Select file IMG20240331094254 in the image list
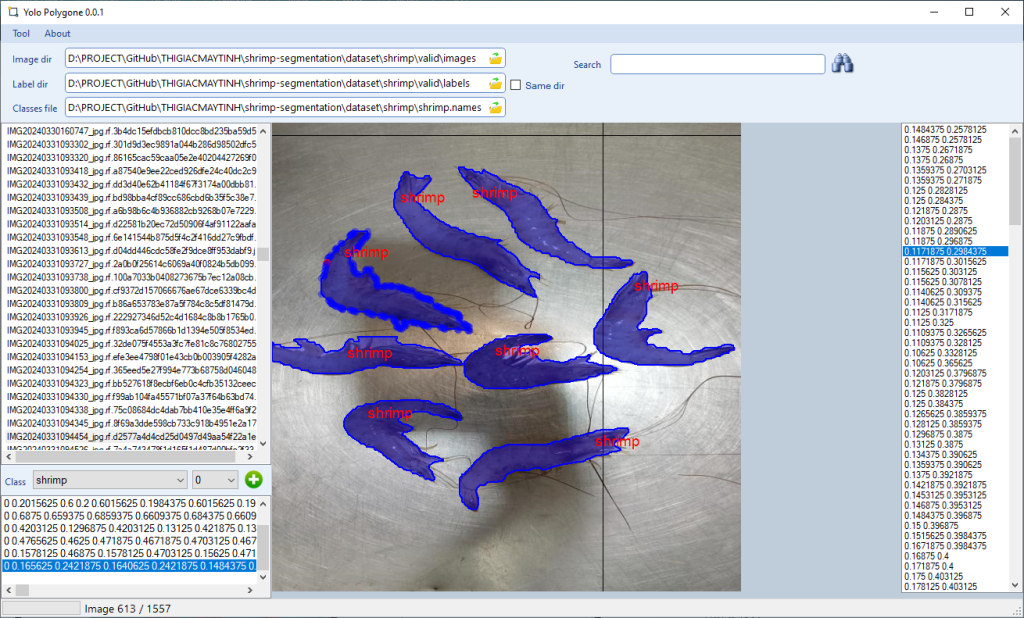Viewport: 1024px width, 618px height. coord(131,369)
